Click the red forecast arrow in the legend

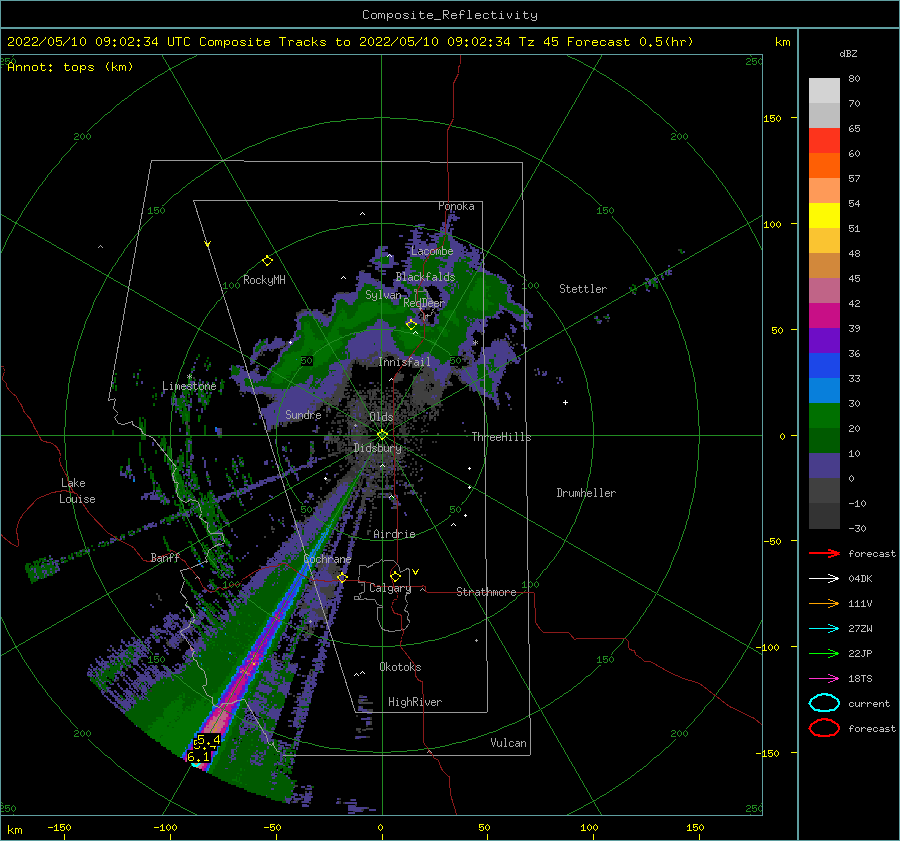point(824,553)
